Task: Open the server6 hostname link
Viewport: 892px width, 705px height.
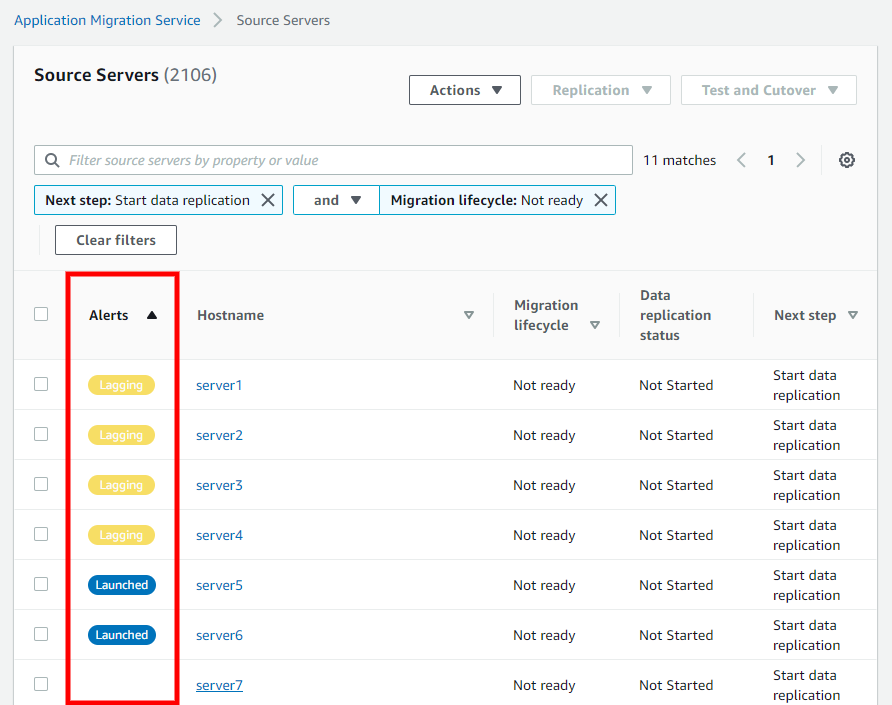Action: [220, 636]
